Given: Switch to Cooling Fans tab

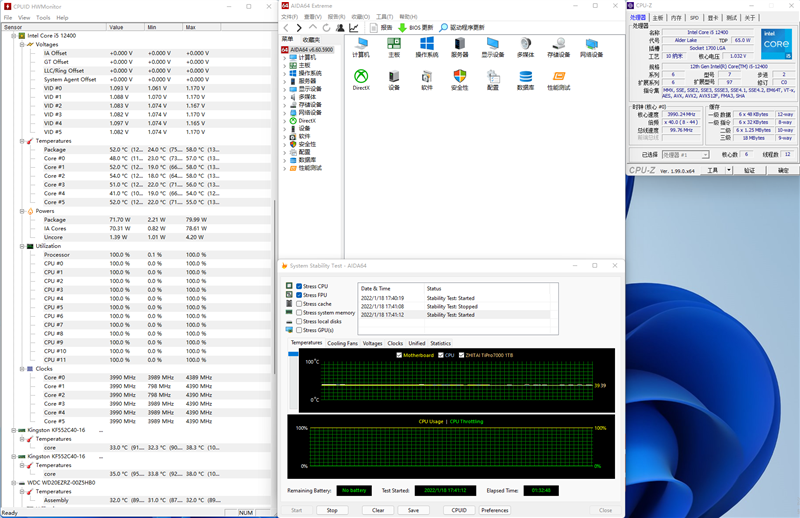Looking at the screenshot, I should click(x=342, y=343).
